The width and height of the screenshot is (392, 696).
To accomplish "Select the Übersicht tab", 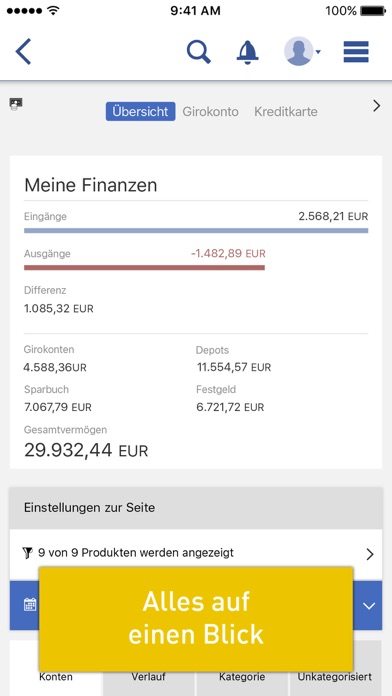I will click(140, 111).
